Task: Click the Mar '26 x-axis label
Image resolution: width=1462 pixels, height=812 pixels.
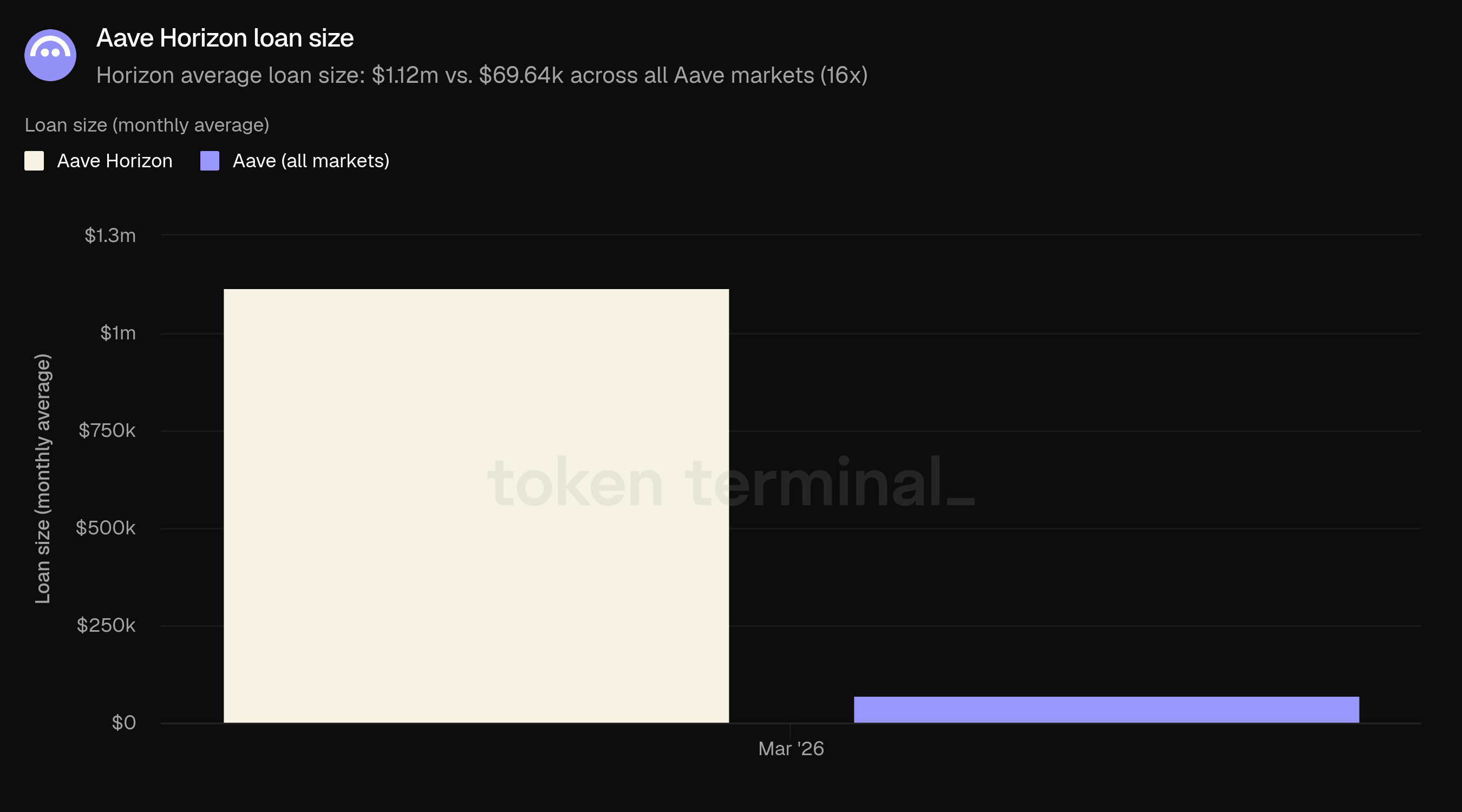Action: tap(791, 749)
